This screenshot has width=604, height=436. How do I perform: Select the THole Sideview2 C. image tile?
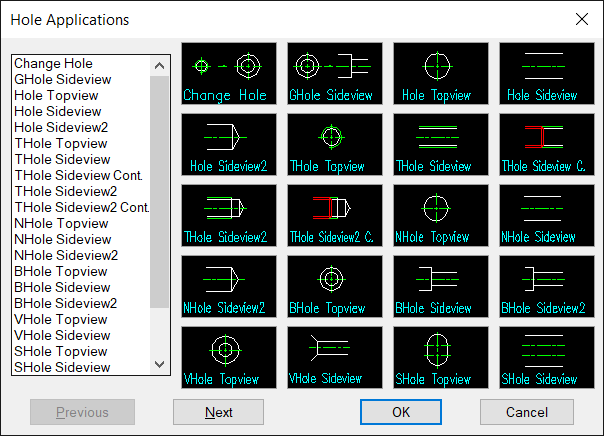tap(335, 215)
